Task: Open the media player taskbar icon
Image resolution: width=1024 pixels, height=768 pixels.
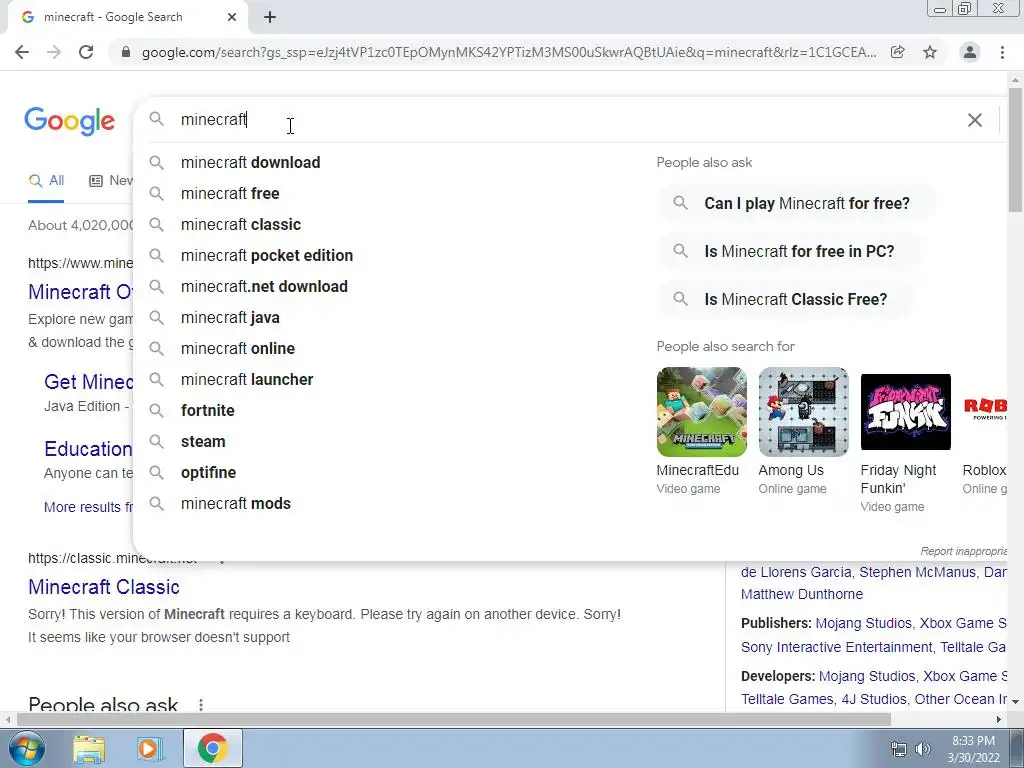Action: point(149,749)
